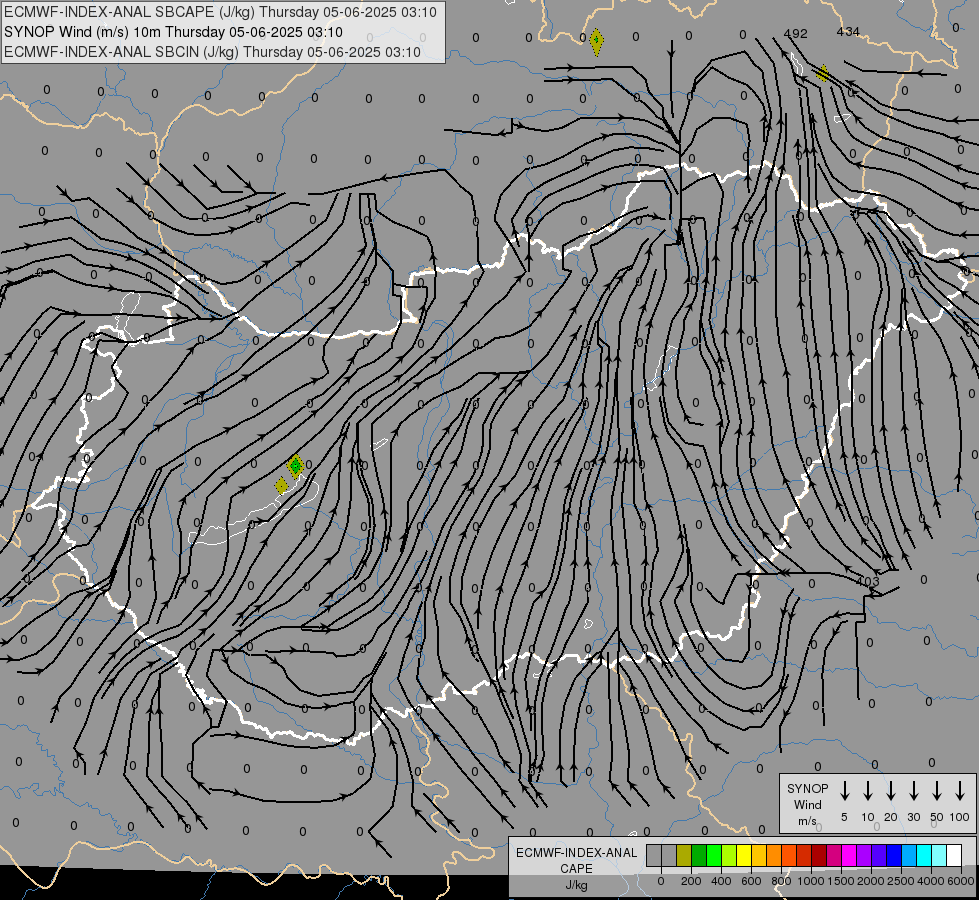Click the 100 m/s wind arrow in legend
The height and width of the screenshot is (900, 979).
pos(960,790)
